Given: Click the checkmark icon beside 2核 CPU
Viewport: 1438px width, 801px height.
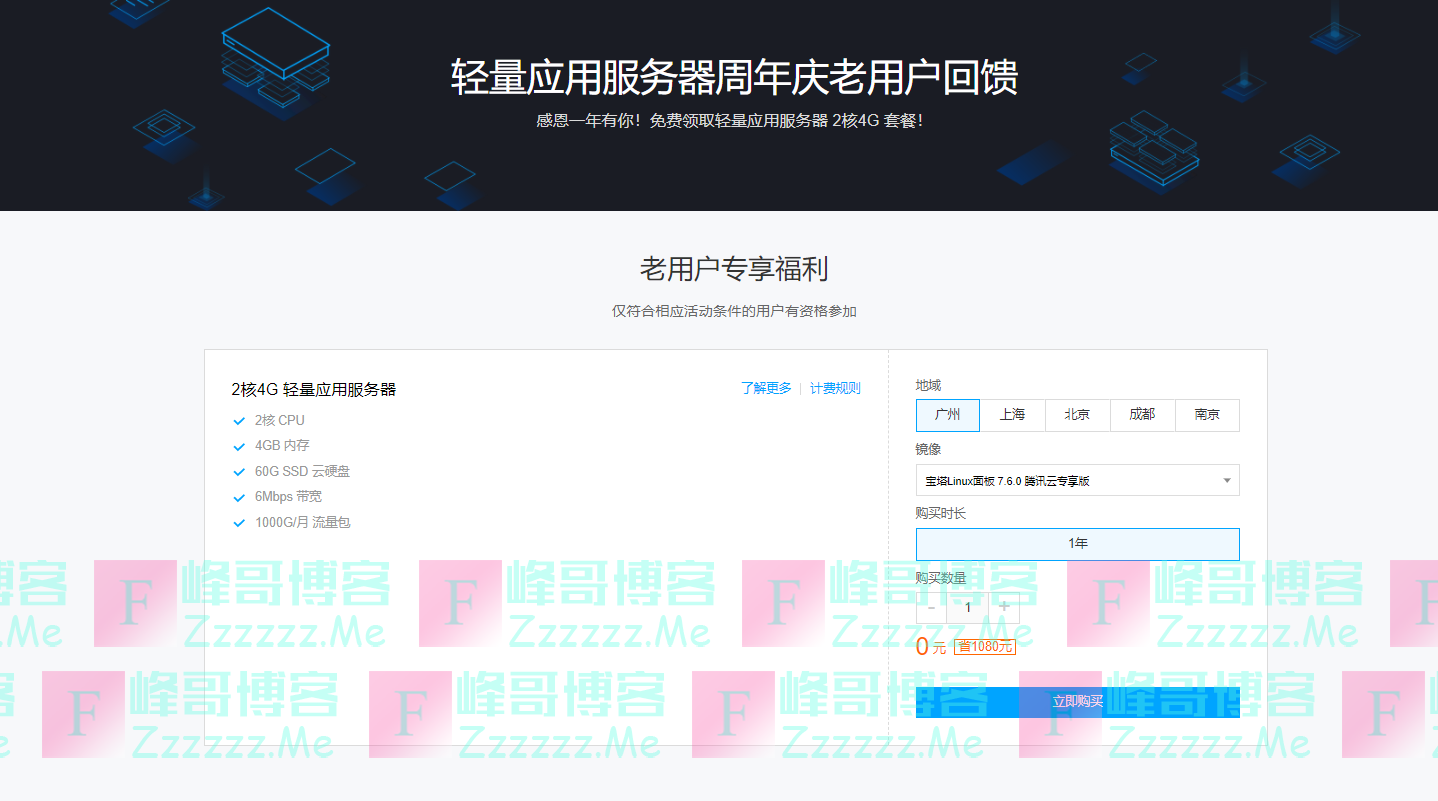Looking at the screenshot, I should pos(239,421).
